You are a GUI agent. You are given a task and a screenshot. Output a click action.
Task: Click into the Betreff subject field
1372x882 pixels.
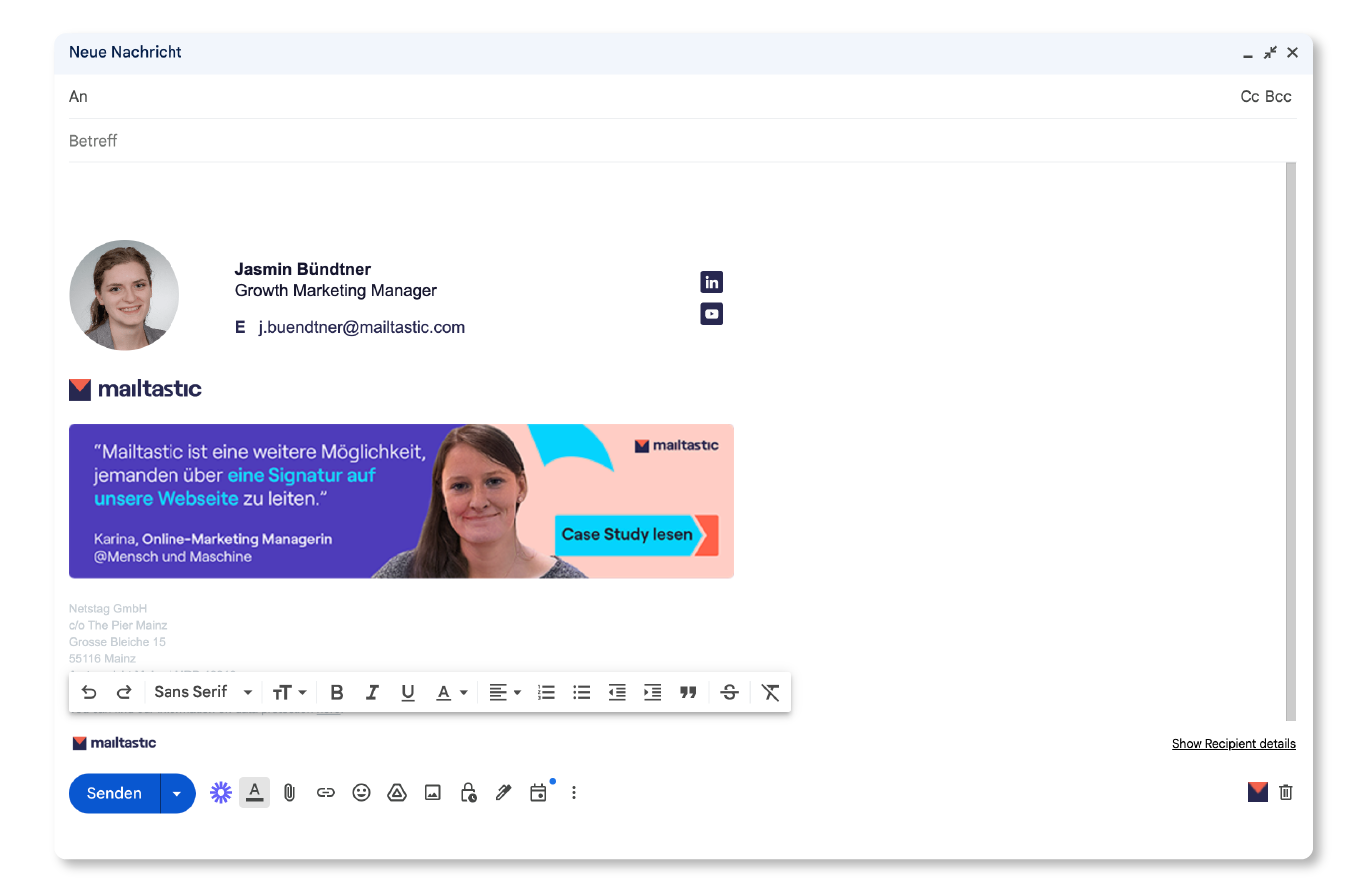point(598,141)
